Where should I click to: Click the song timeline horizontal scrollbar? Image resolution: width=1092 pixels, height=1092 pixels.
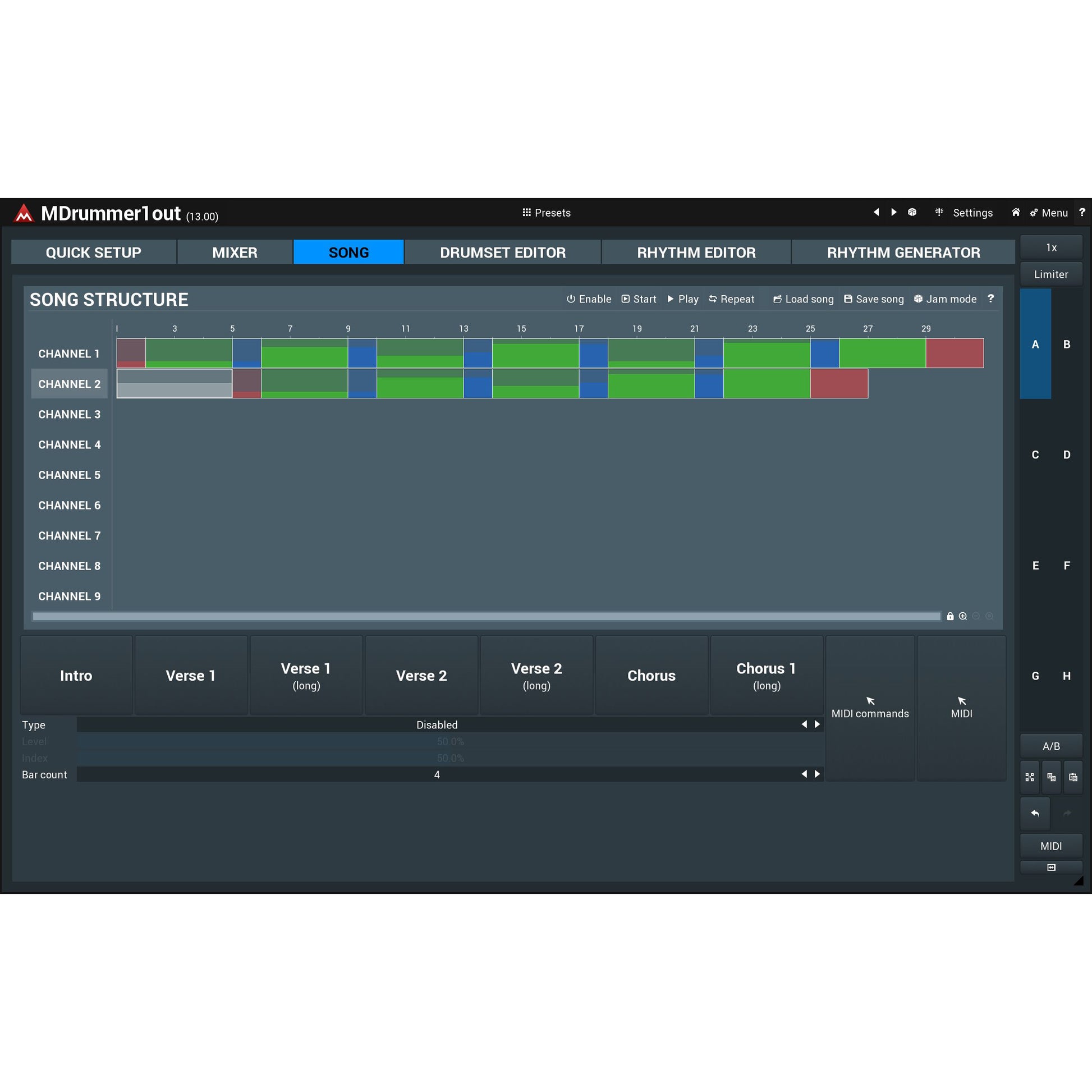click(486, 616)
